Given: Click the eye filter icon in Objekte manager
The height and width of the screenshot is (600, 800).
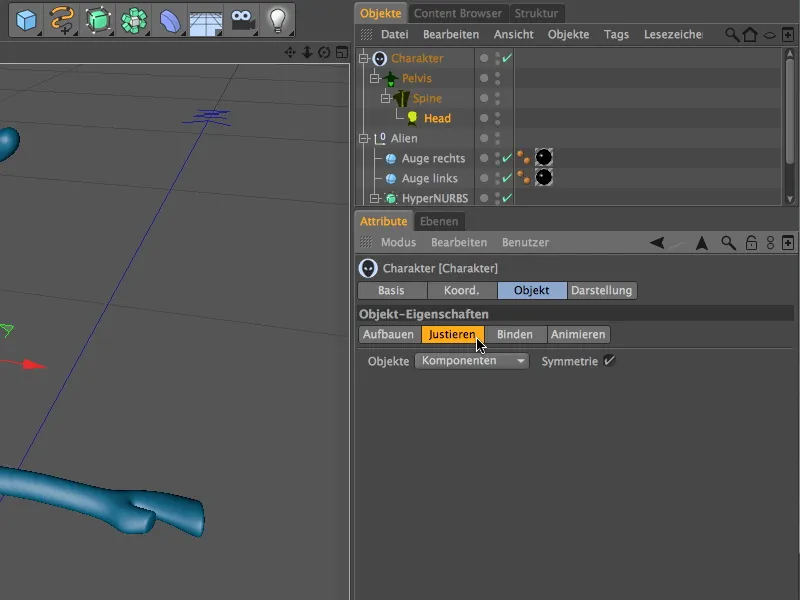Looking at the screenshot, I should [x=769, y=35].
